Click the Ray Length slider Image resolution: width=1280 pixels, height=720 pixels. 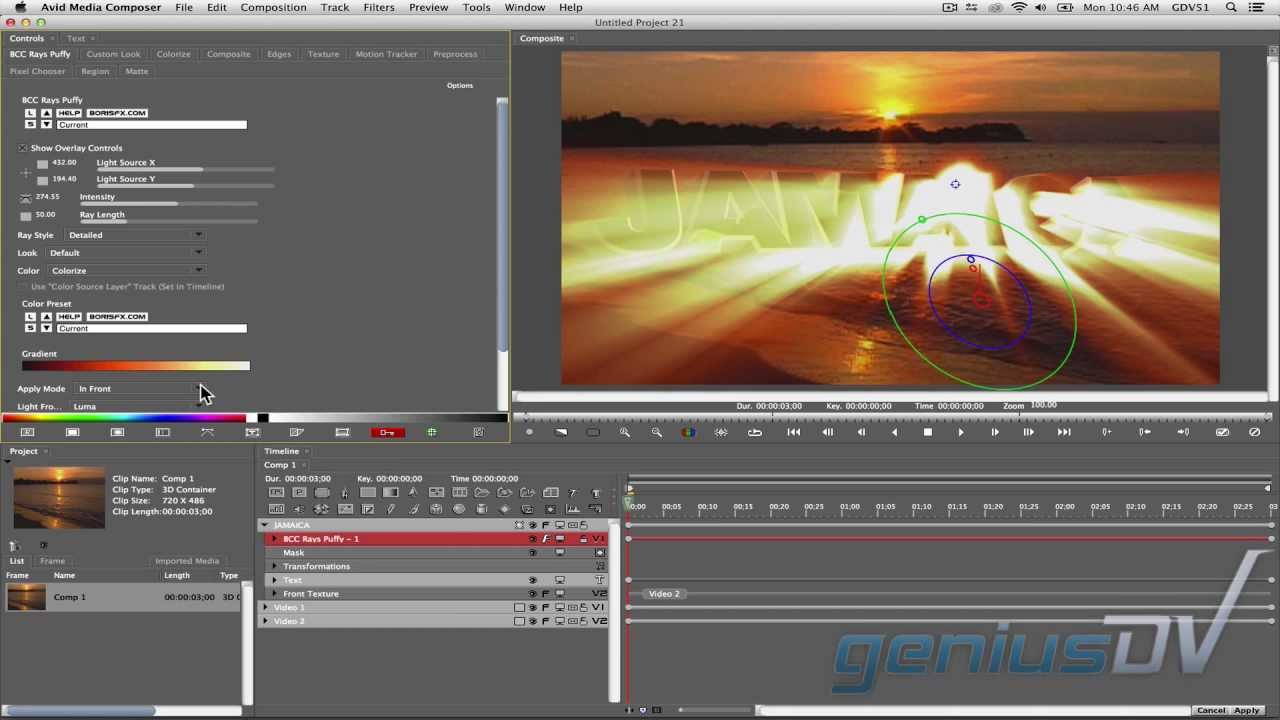[168, 221]
